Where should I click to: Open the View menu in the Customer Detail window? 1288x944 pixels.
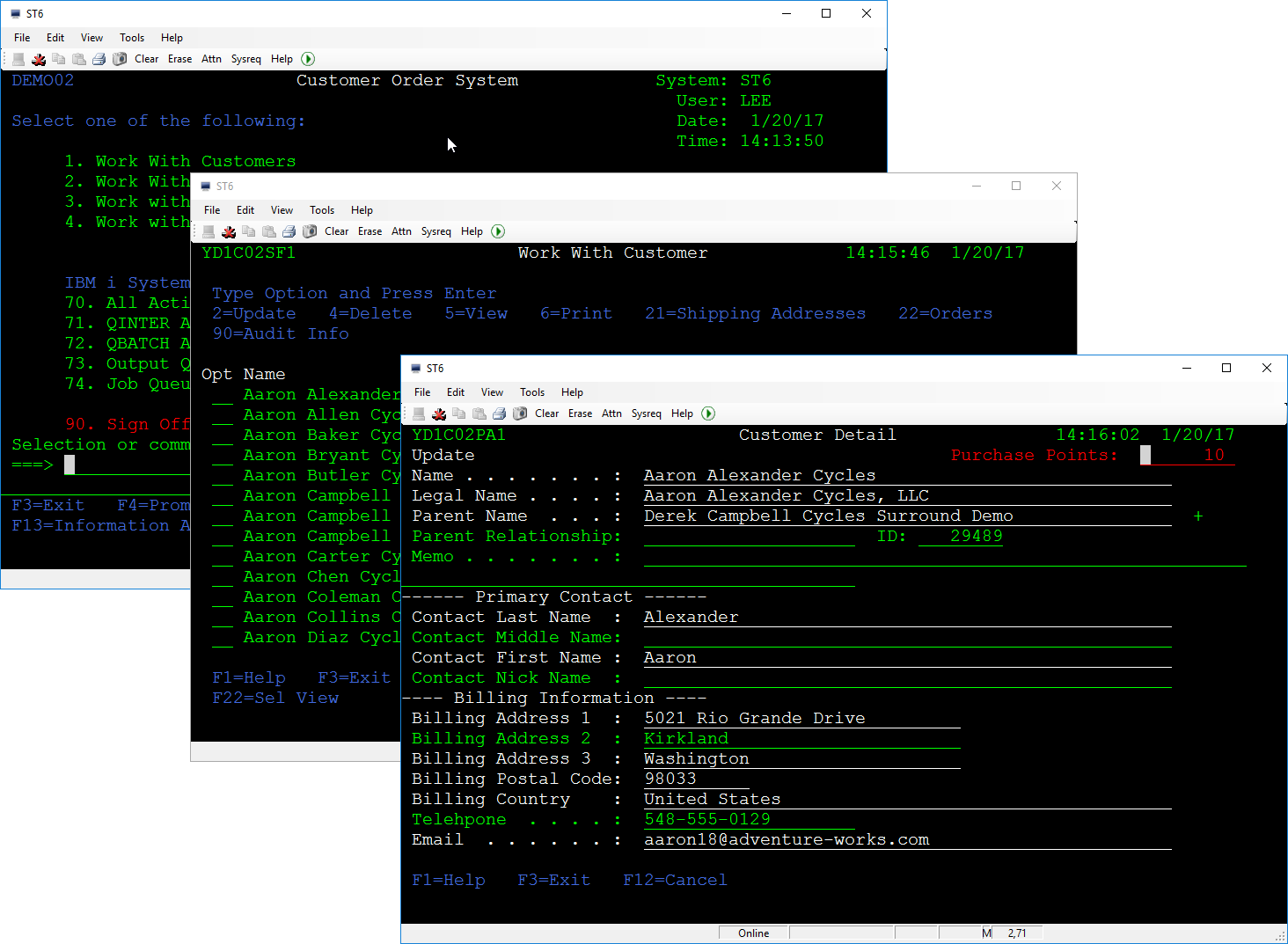coord(492,392)
